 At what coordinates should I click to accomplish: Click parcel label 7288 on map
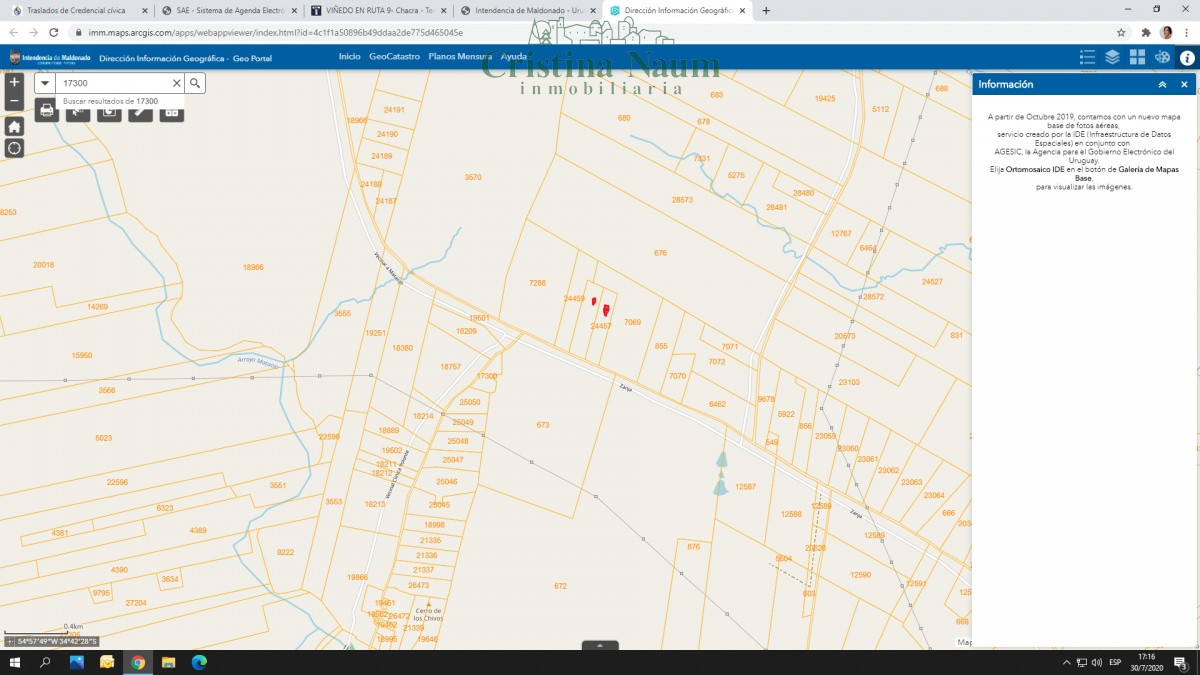pyautogui.click(x=537, y=283)
